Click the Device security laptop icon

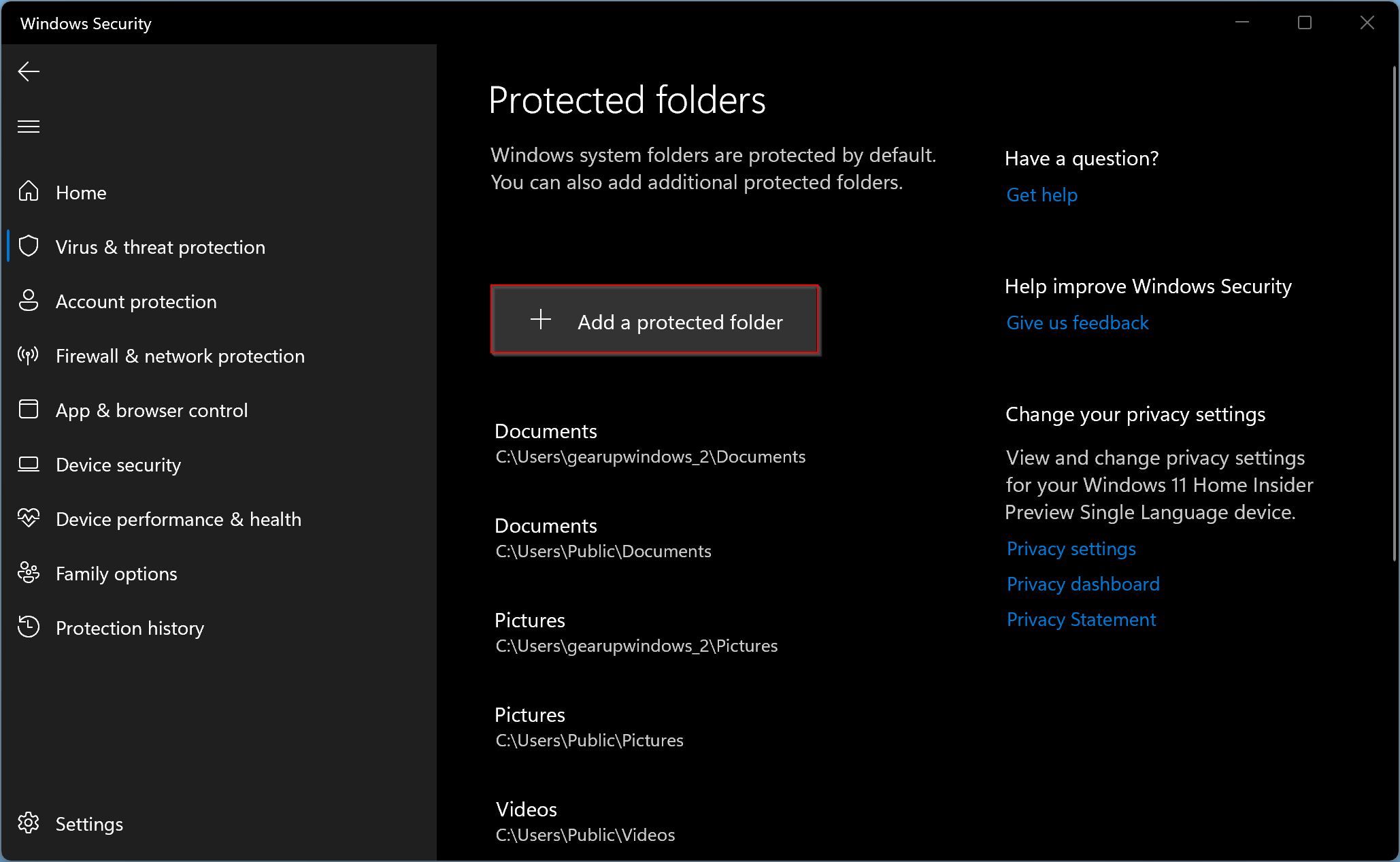29,464
